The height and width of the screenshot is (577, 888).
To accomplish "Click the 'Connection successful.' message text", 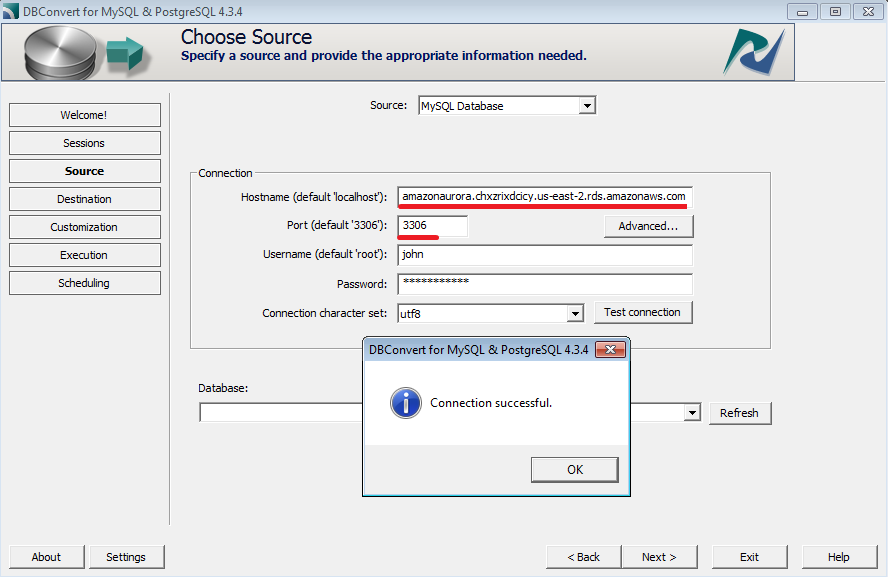I will point(491,403).
